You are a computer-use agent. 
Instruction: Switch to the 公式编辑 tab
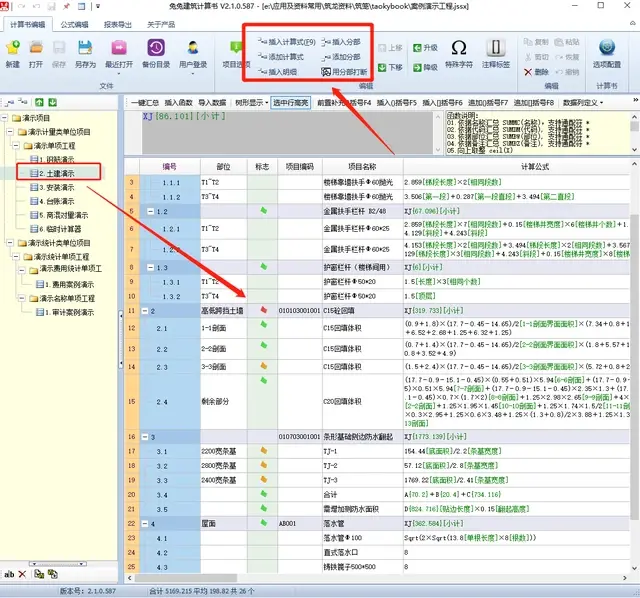coord(74,23)
